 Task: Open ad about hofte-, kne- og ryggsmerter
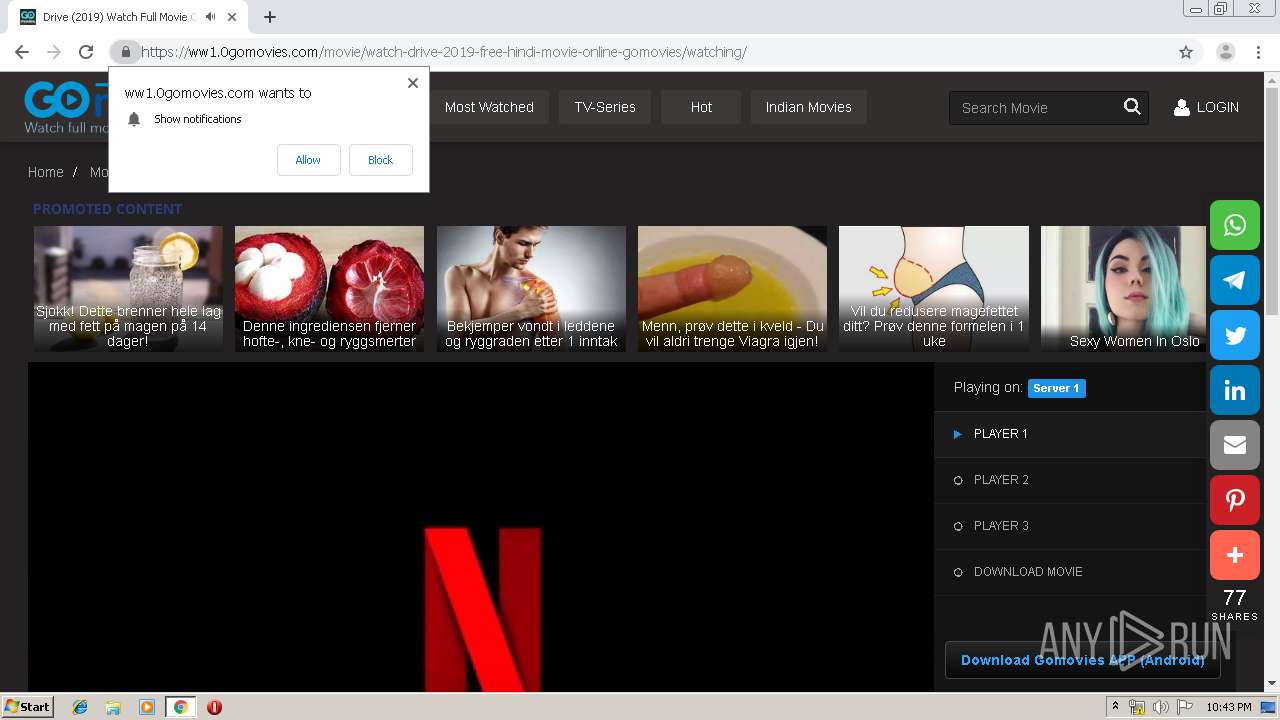329,288
